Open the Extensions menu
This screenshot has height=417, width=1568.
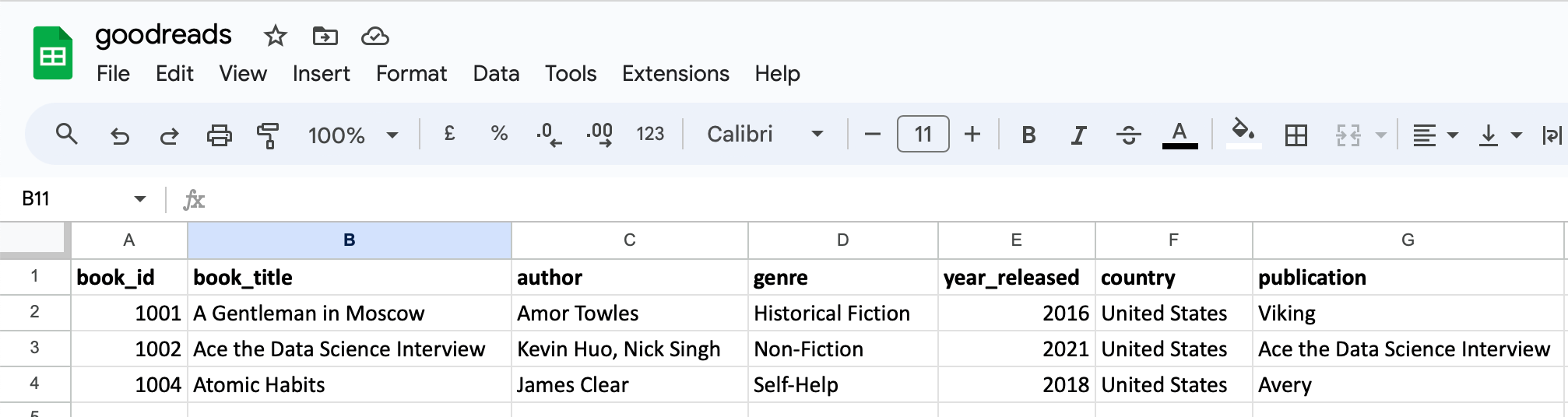(x=675, y=73)
